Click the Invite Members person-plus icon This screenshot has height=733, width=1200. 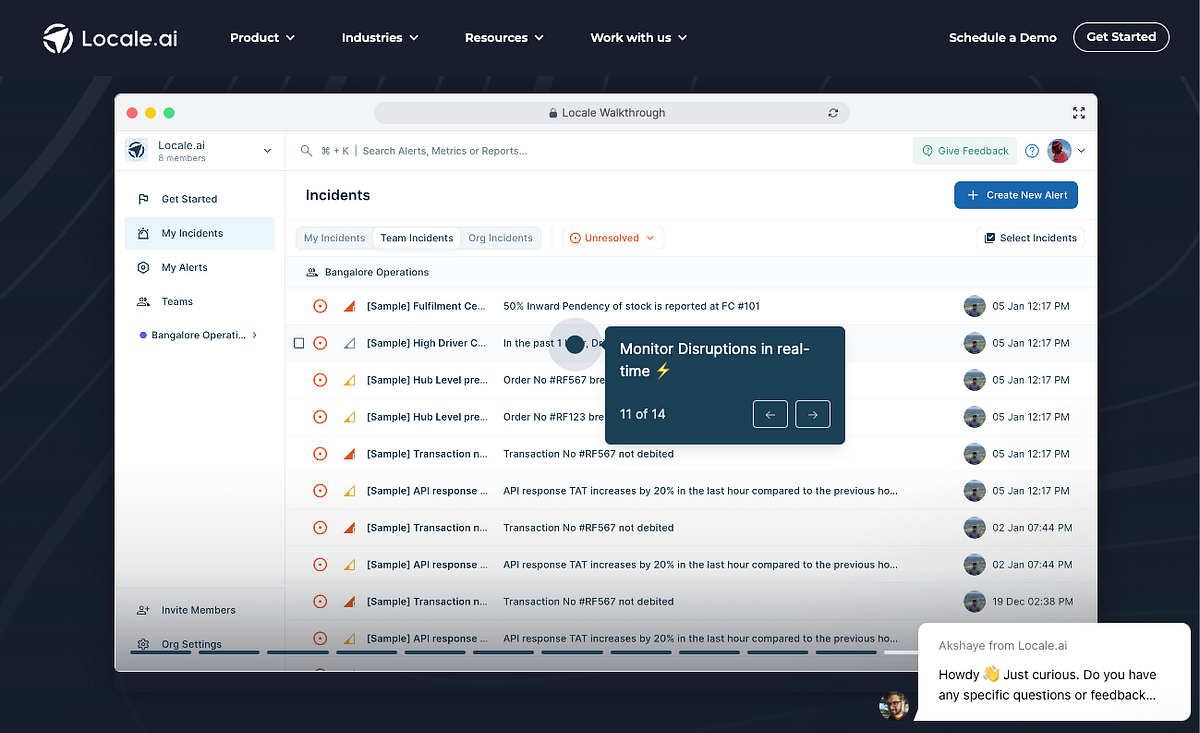tap(143, 610)
